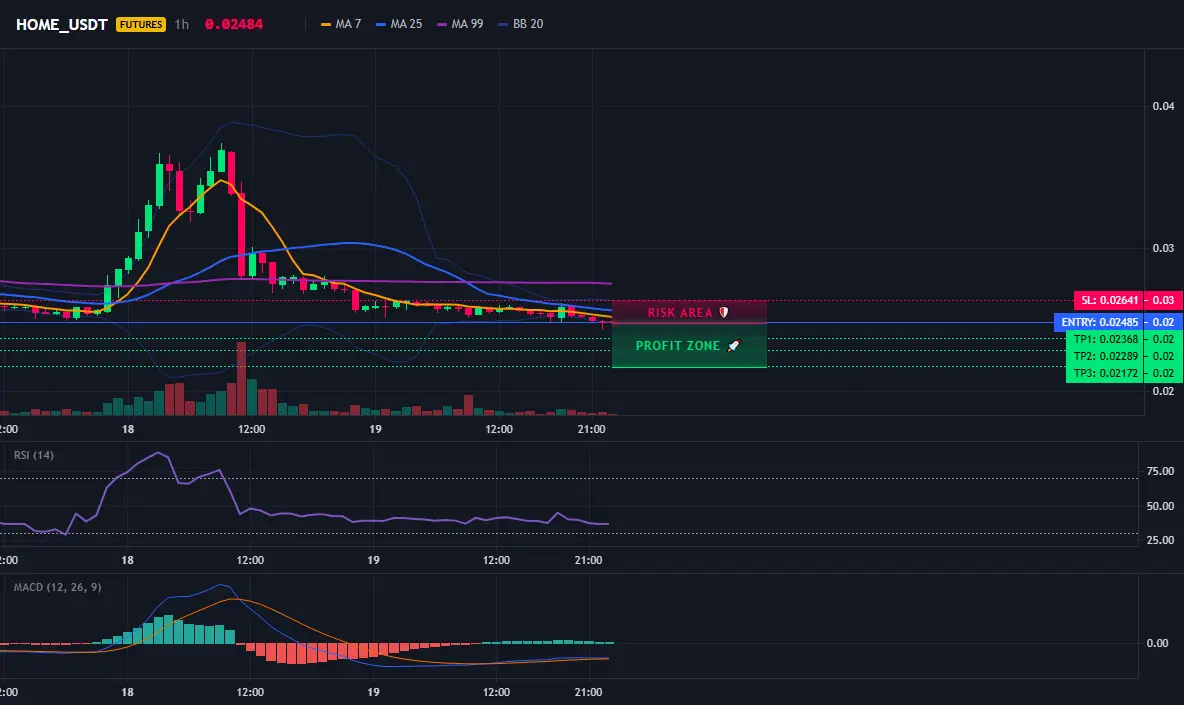Click the 75.00 RSI axis label
This screenshot has width=1184, height=705.
pyautogui.click(x=1160, y=471)
